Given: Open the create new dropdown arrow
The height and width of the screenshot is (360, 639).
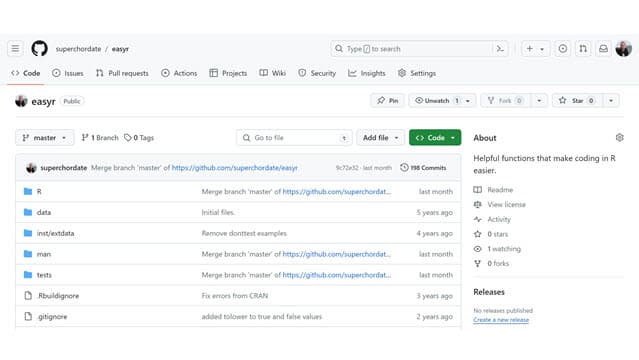Looking at the screenshot, I should point(542,49).
